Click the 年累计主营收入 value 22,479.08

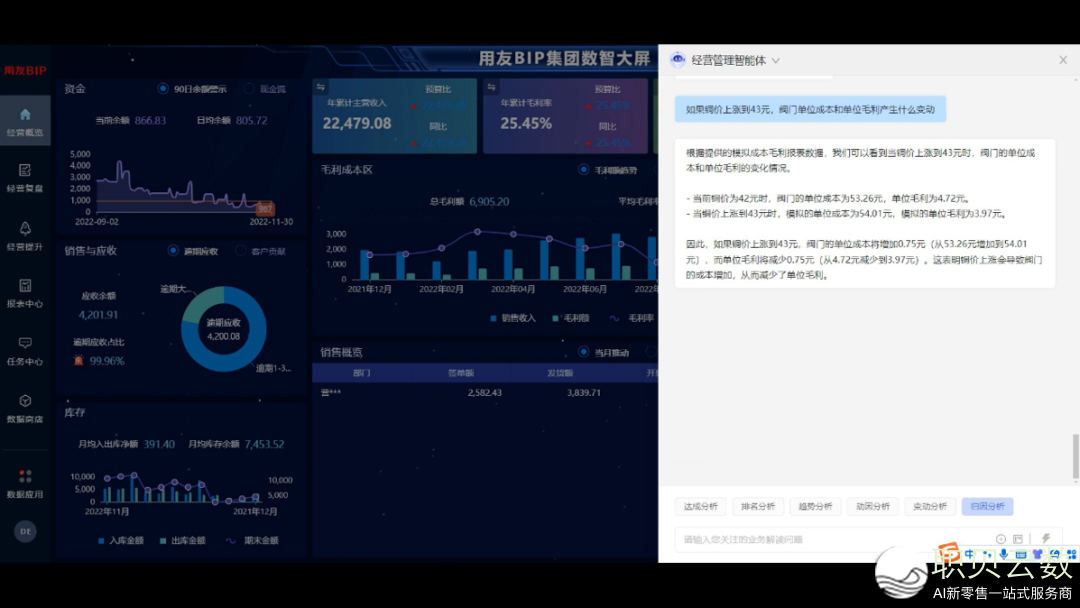pos(357,123)
